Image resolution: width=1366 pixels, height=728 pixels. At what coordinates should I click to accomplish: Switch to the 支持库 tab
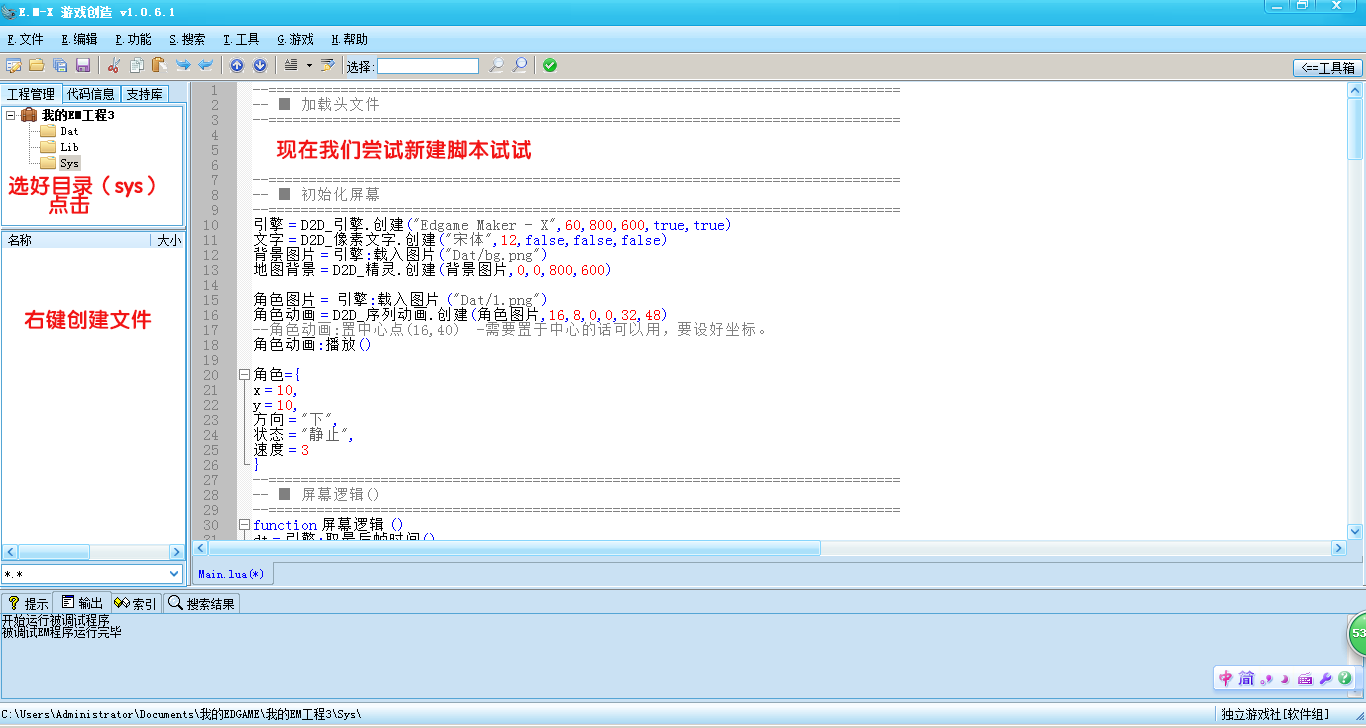145,94
